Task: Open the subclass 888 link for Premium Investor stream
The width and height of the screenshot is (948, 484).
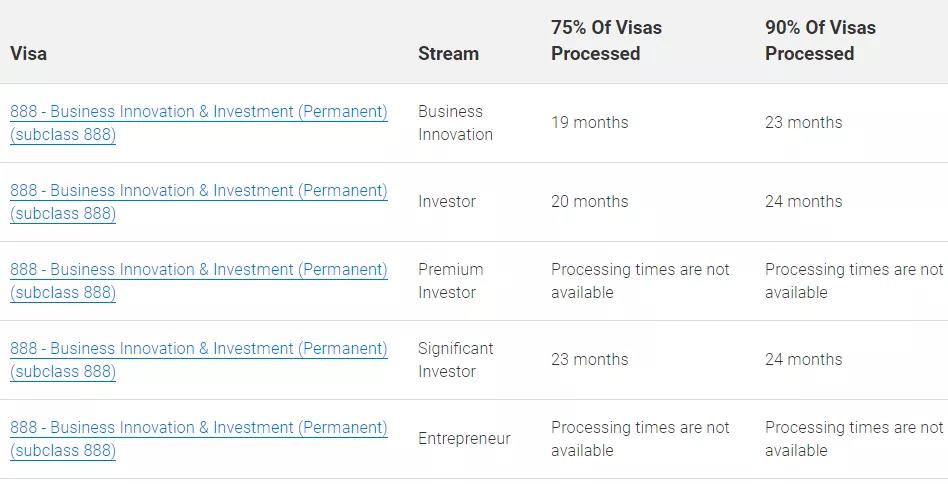Action: (x=198, y=281)
